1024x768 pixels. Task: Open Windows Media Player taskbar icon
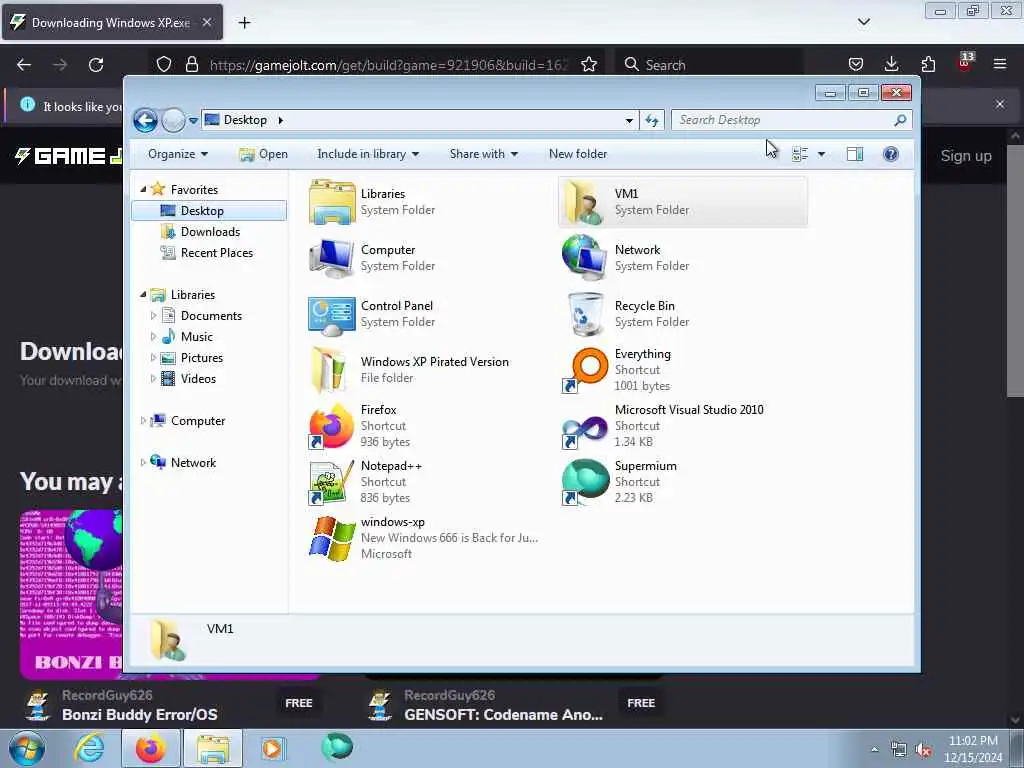pos(272,748)
